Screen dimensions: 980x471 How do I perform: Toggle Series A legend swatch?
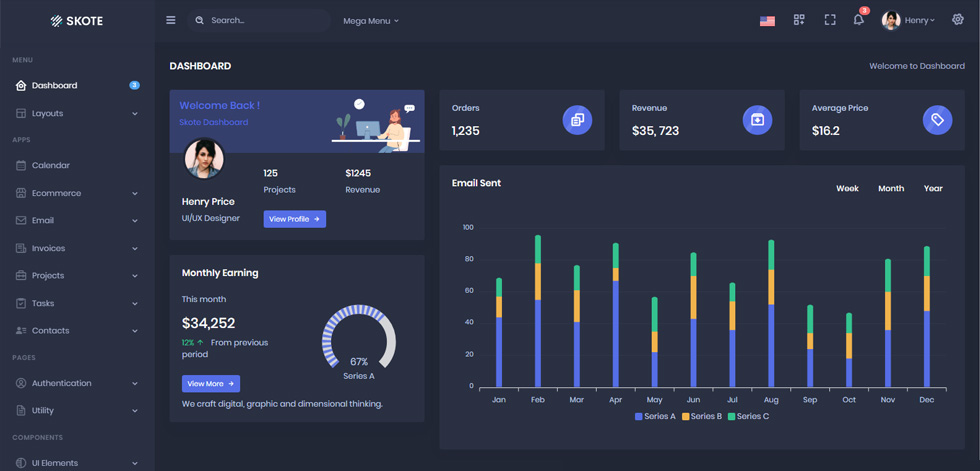click(639, 416)
